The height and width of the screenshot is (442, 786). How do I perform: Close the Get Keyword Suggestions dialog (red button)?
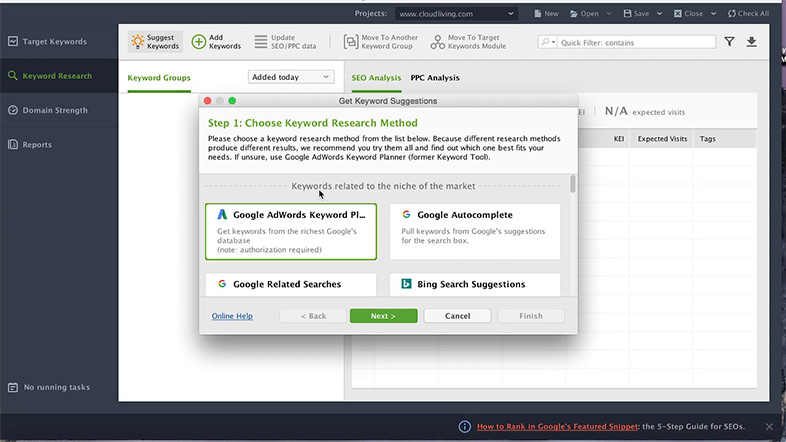[x=208, y=101]
